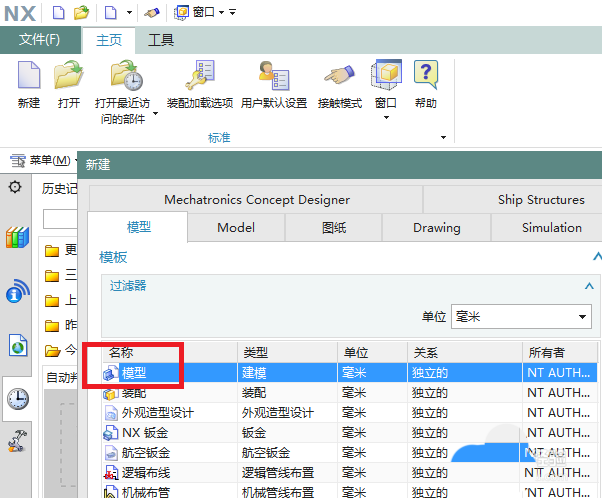The height and width of the screenshot is (498, 602).
Task: Click the 外观造型设计 template icon
Action: (111, 413)
